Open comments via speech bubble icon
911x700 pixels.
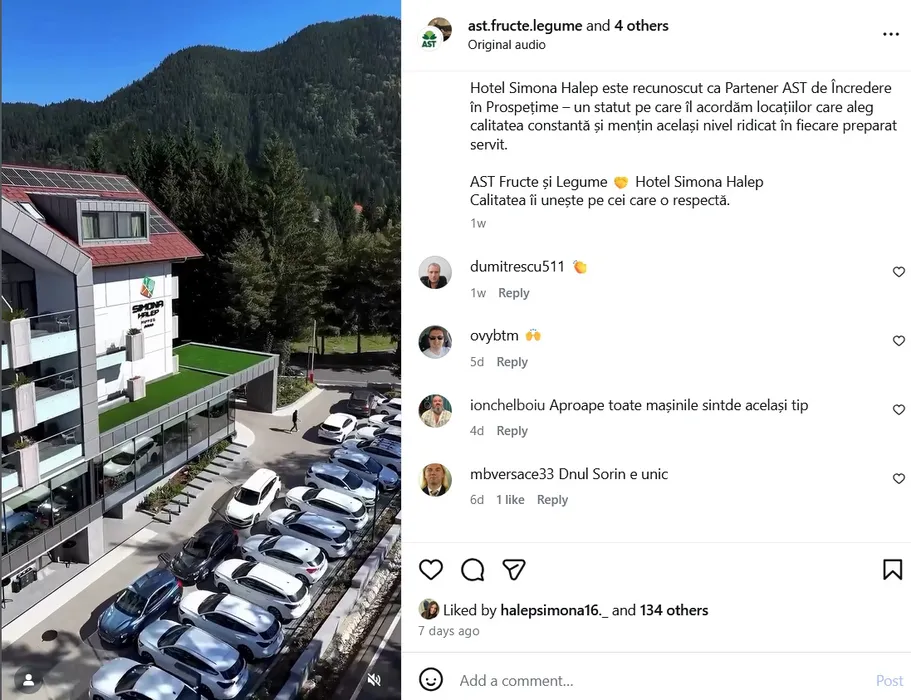[x=472, y=569]
